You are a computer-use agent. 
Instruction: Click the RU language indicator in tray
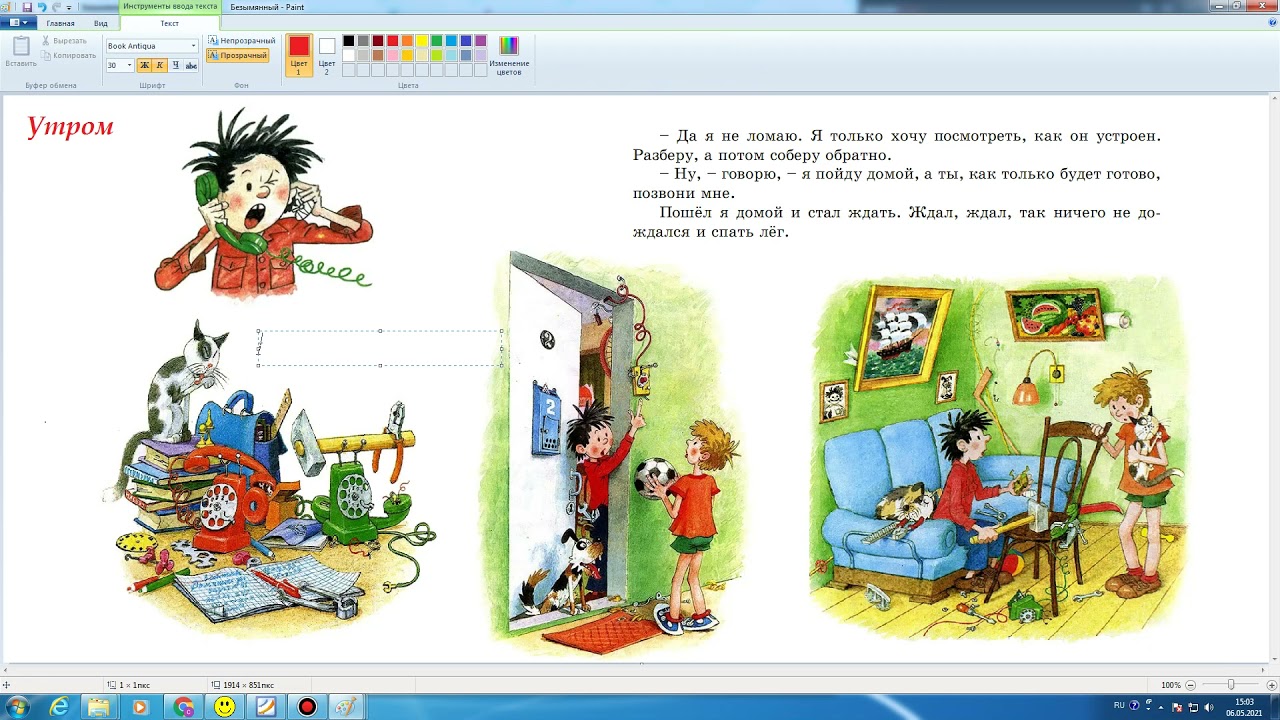point(1119,706)
